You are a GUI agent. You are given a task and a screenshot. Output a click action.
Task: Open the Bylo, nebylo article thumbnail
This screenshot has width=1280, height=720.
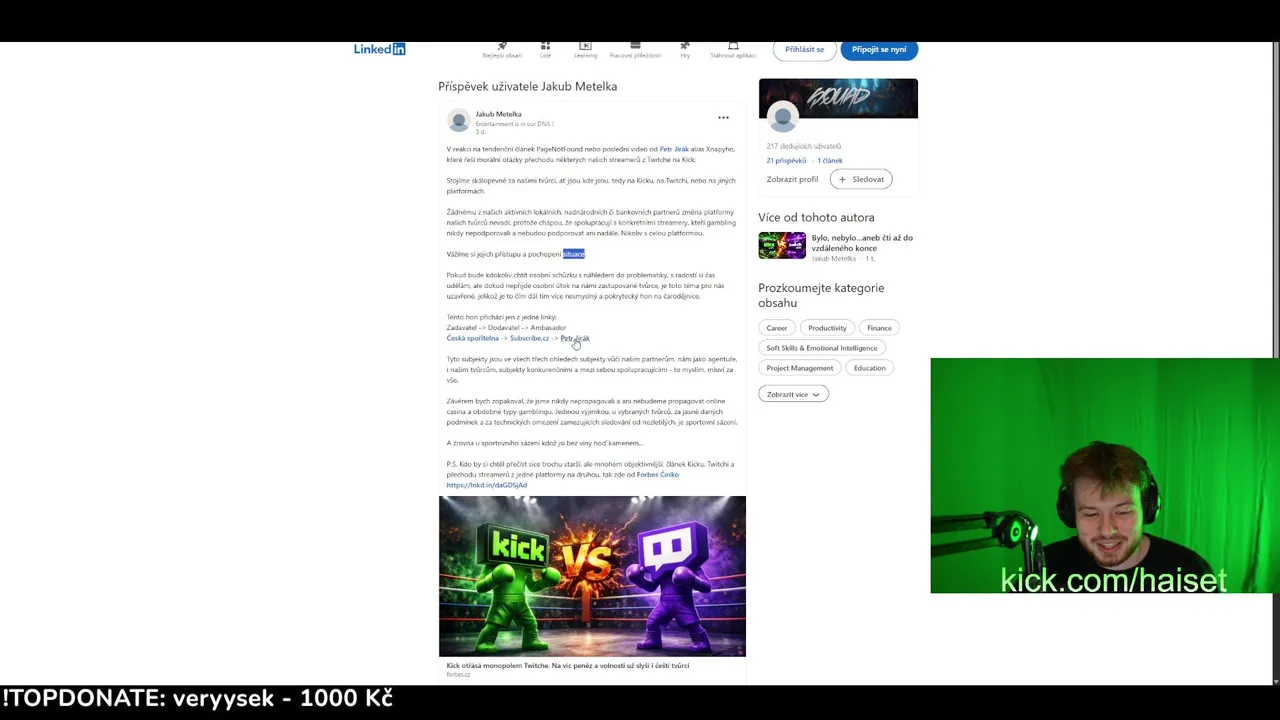pyautogui.click(x=782, y=246)
